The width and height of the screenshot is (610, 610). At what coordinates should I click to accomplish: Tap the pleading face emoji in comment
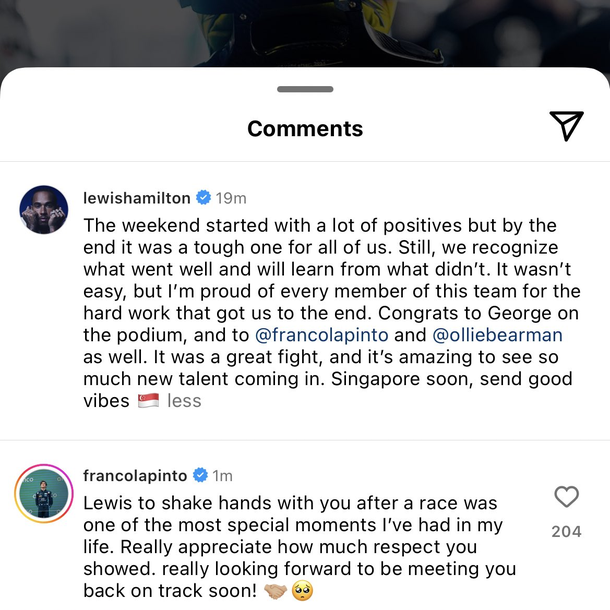coord(303,591)
